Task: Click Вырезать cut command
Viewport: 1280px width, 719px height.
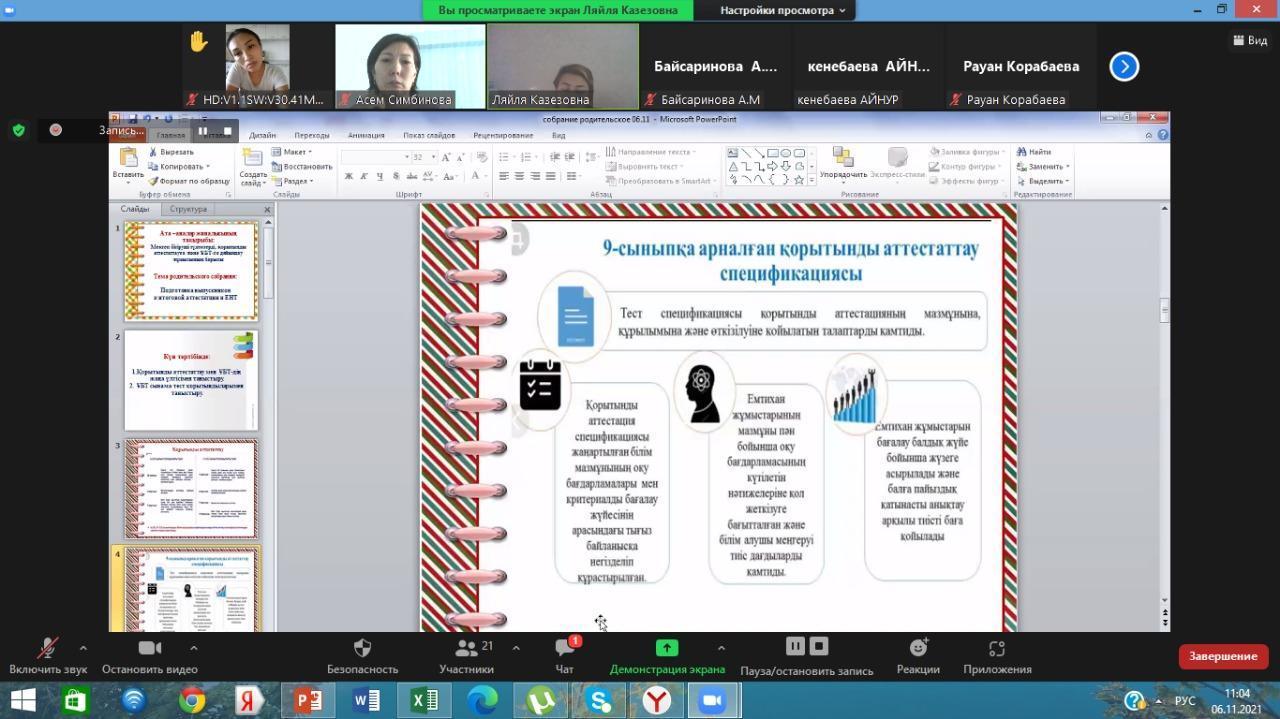Action: click(171, 152)
